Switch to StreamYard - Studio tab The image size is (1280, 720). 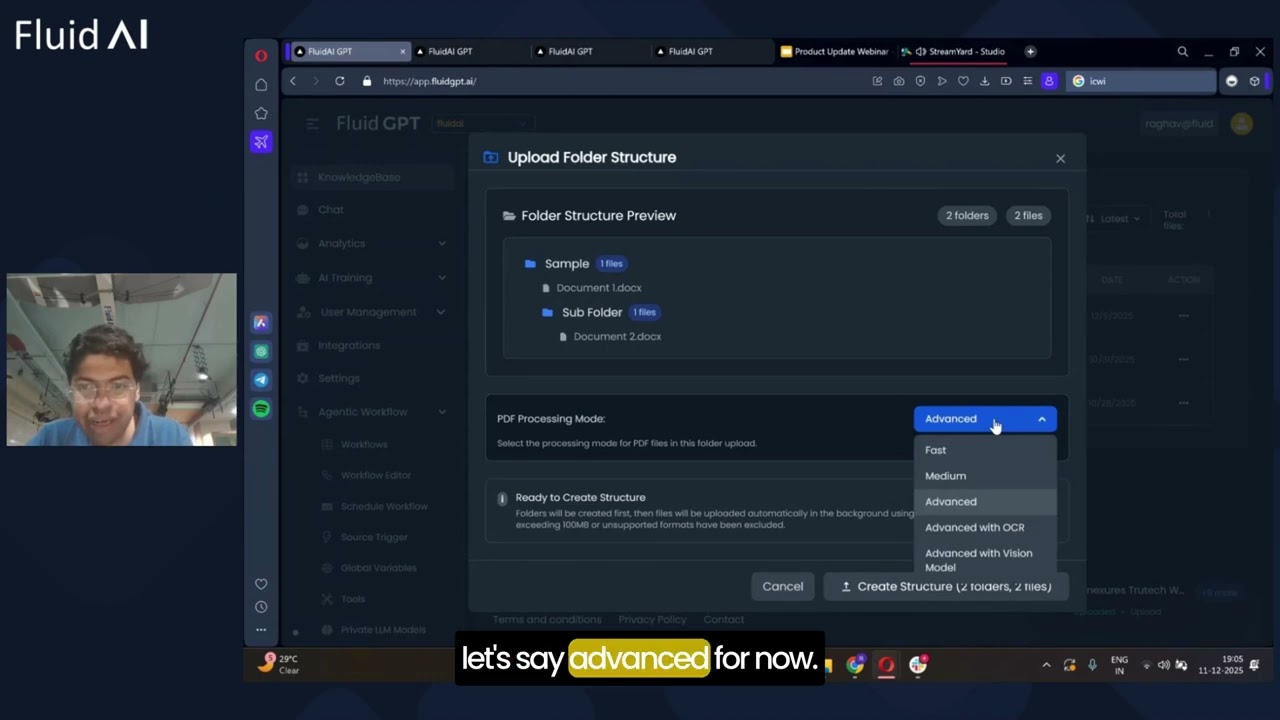(x=954, y=51)
